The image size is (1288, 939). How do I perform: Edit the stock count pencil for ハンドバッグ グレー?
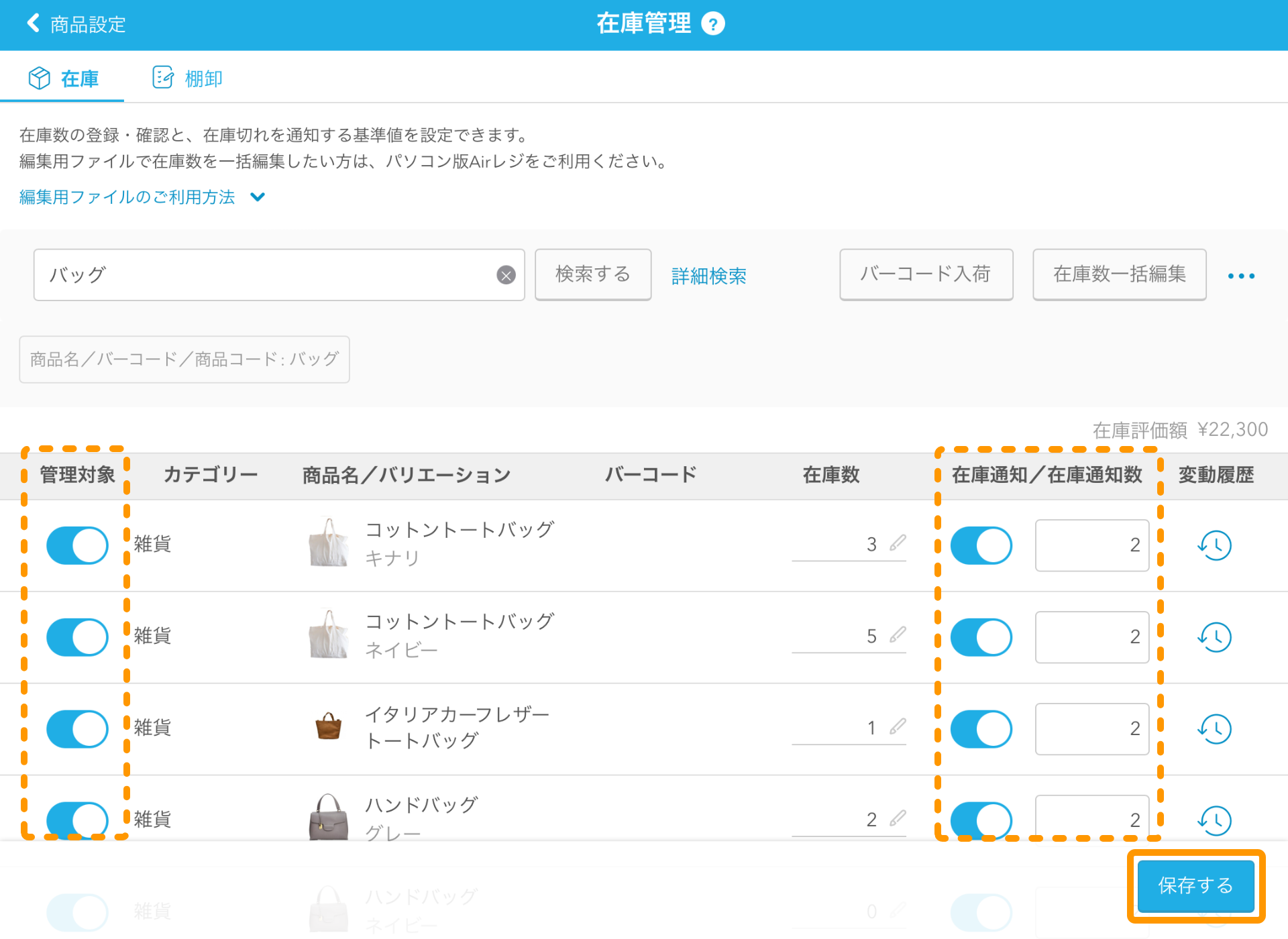click(x=898, y=818)
